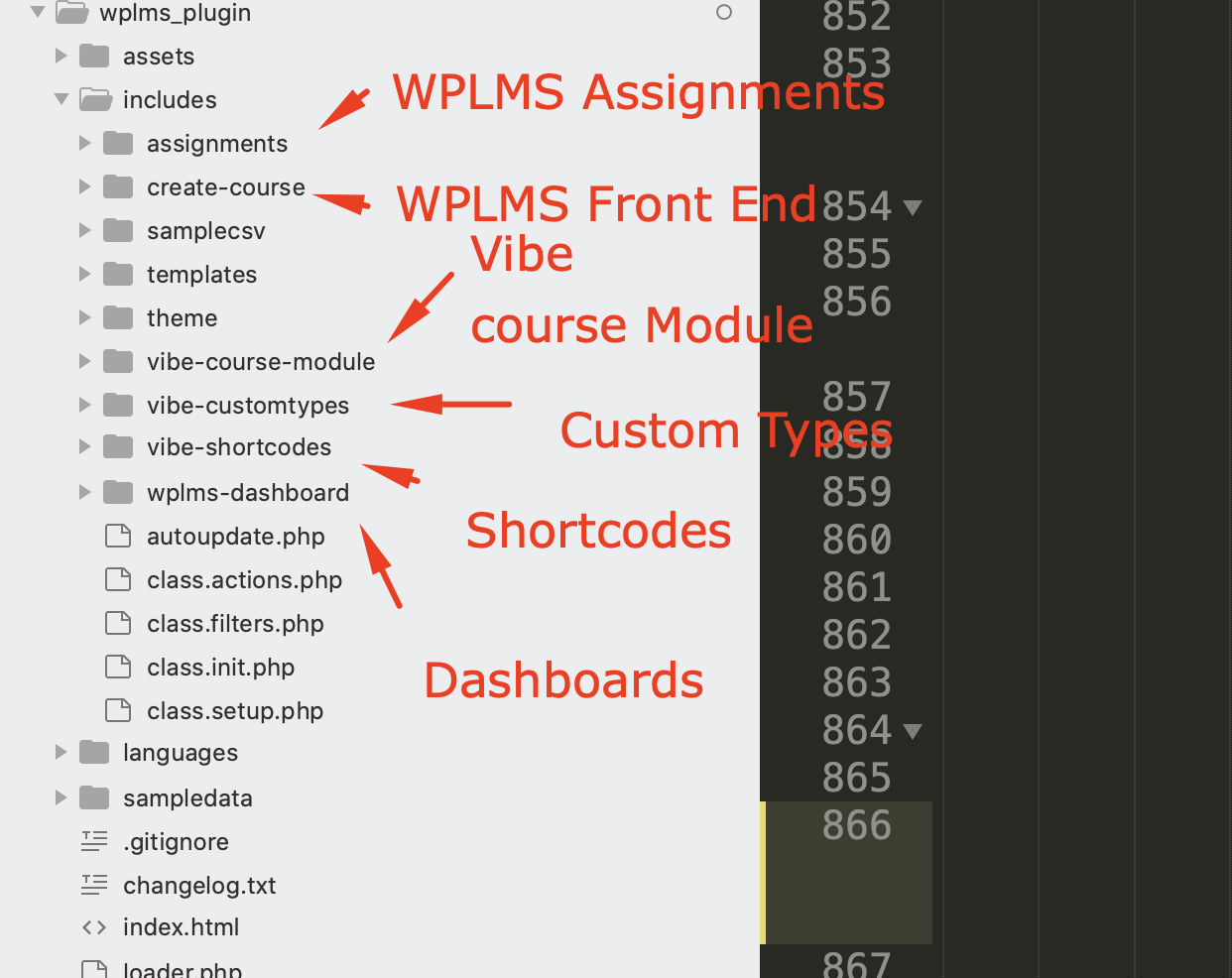Open the index.html file

[x=181, y=927]
